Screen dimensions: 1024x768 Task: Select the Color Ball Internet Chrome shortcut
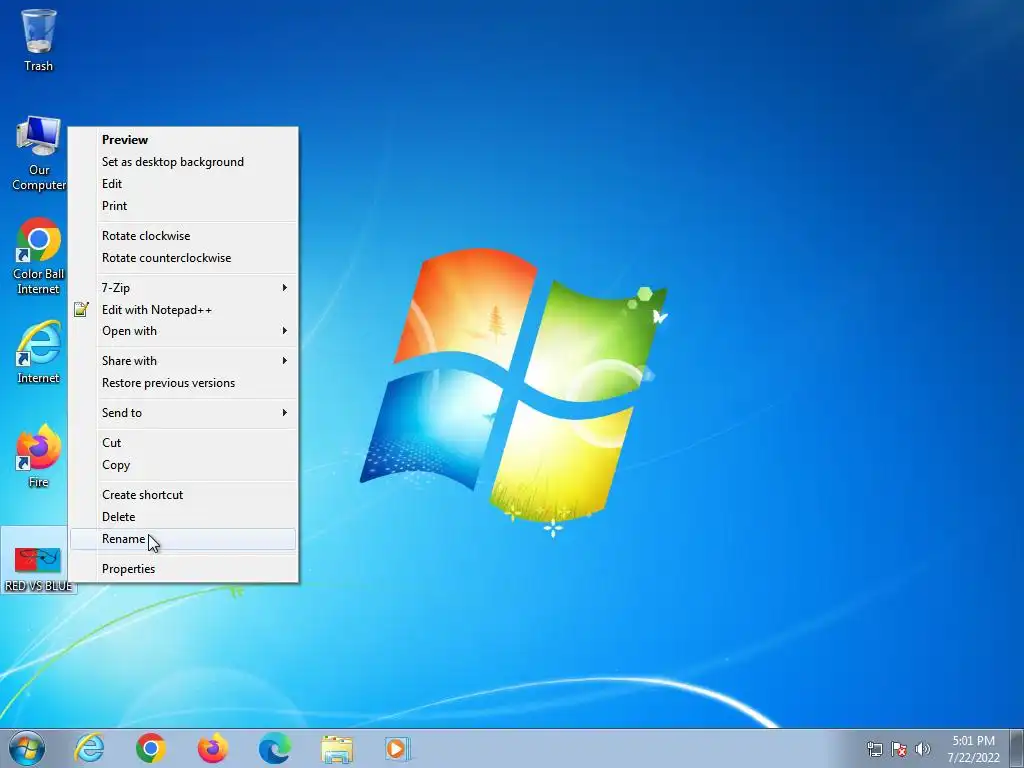tap(39, 256)
